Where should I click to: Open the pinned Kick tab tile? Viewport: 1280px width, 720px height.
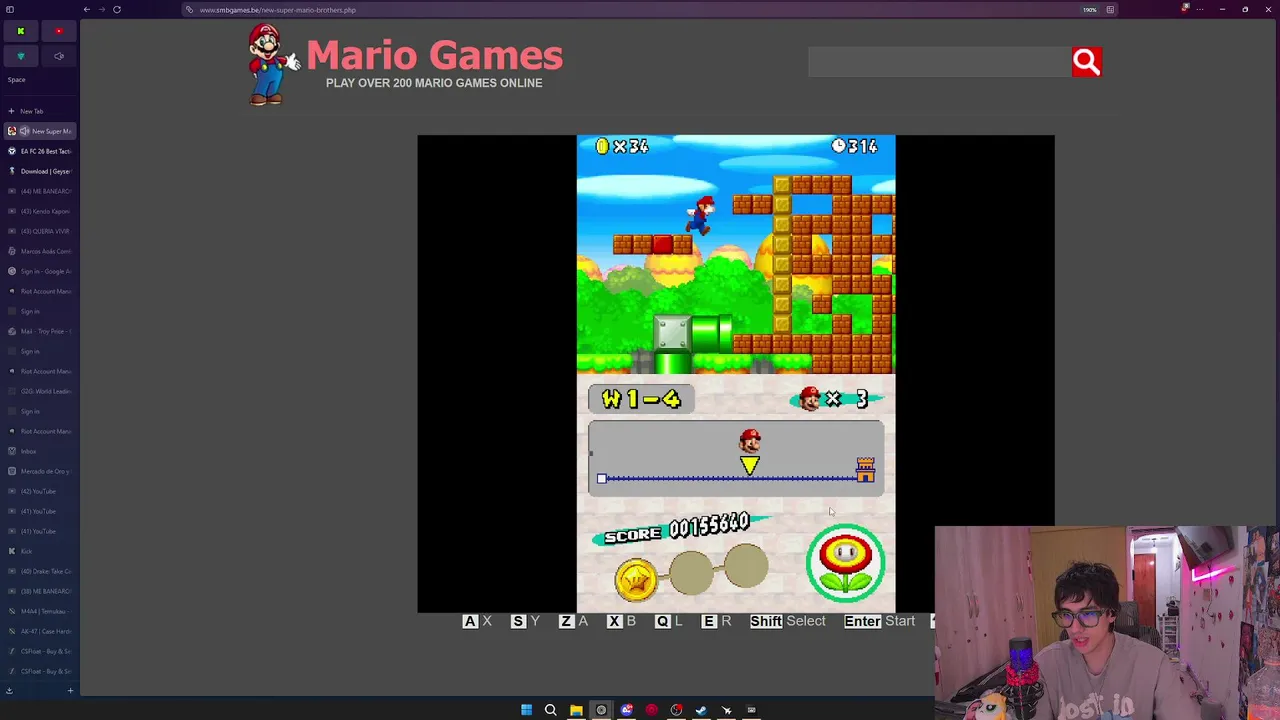pos(20,31)
